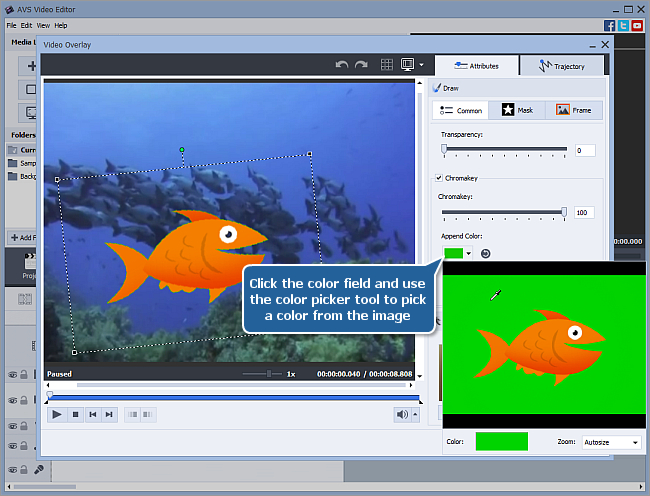
Task: Switch to the Trajectory tab
Action: coord(562,66)
